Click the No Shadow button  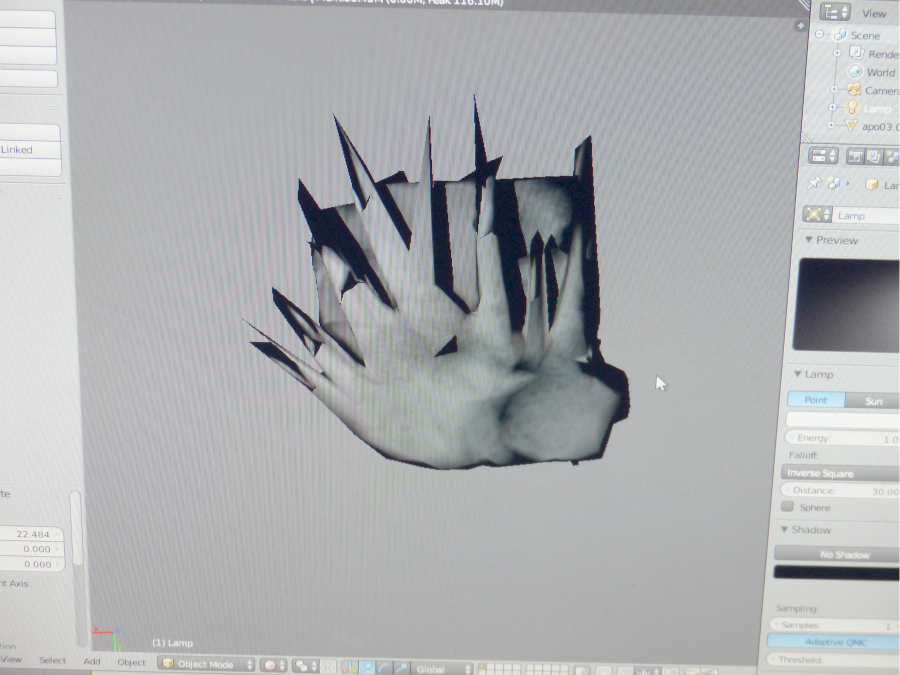tap(837, 554)
